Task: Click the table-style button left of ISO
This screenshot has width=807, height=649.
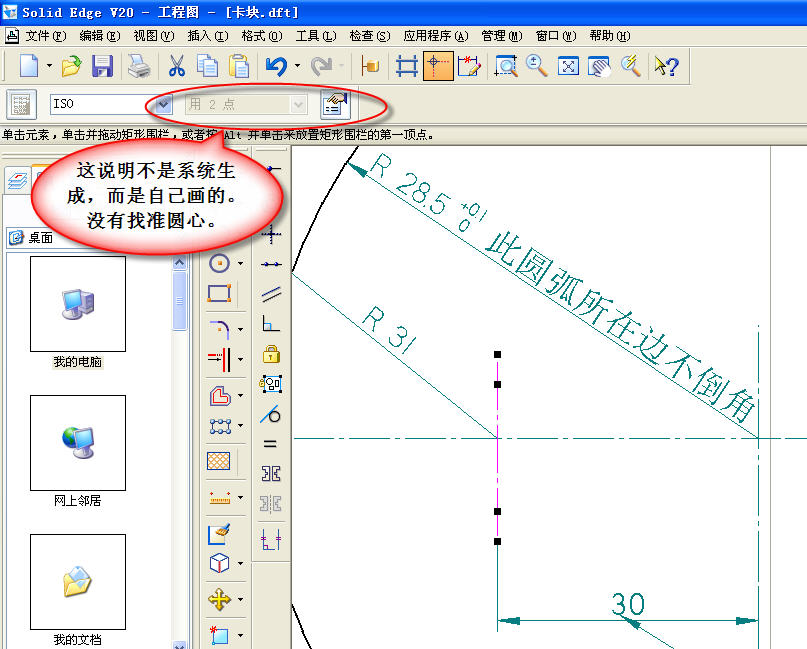Action: [21, 104]
